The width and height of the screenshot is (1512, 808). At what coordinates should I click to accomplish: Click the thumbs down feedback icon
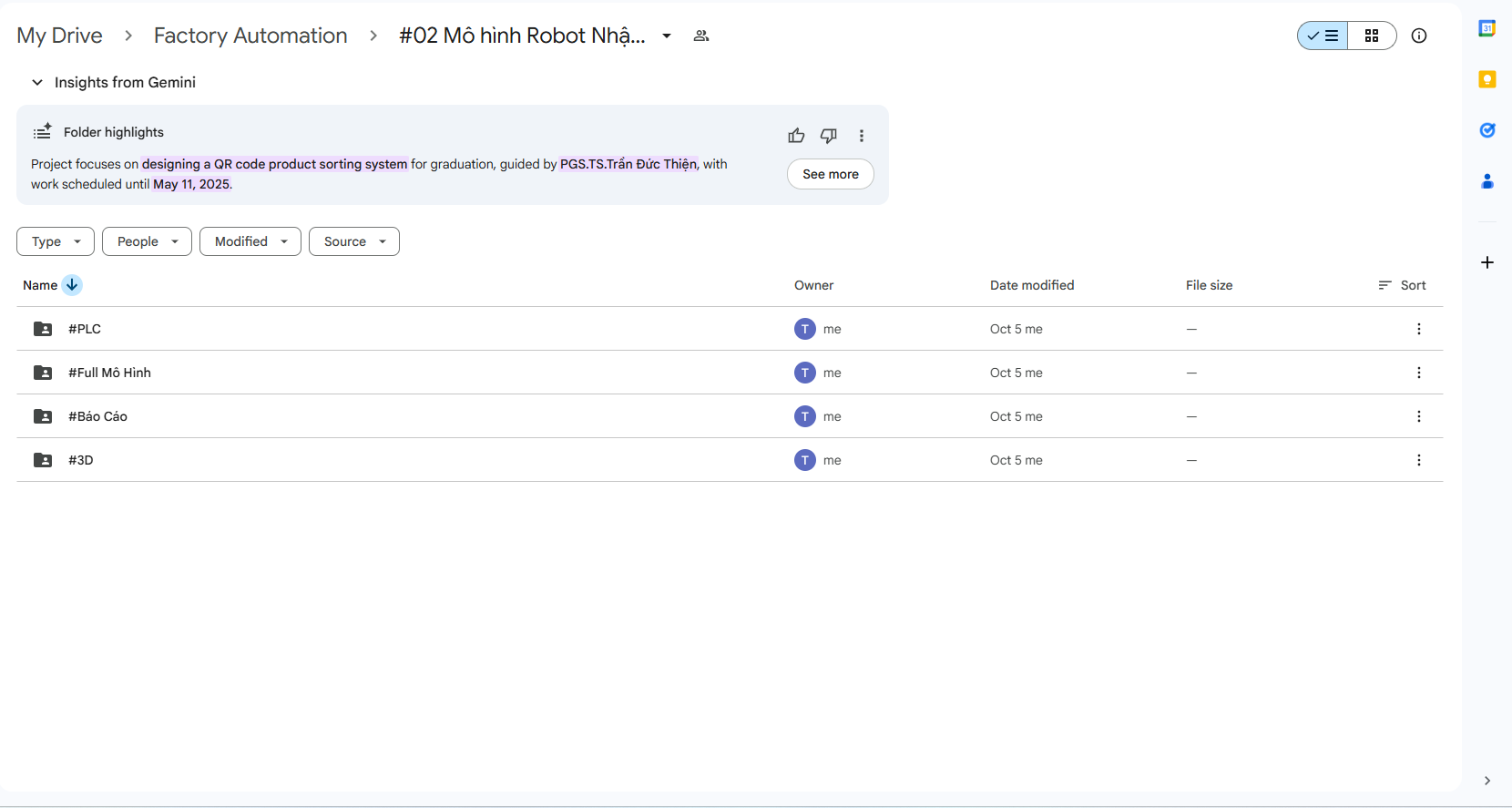[x=828, y=136]
